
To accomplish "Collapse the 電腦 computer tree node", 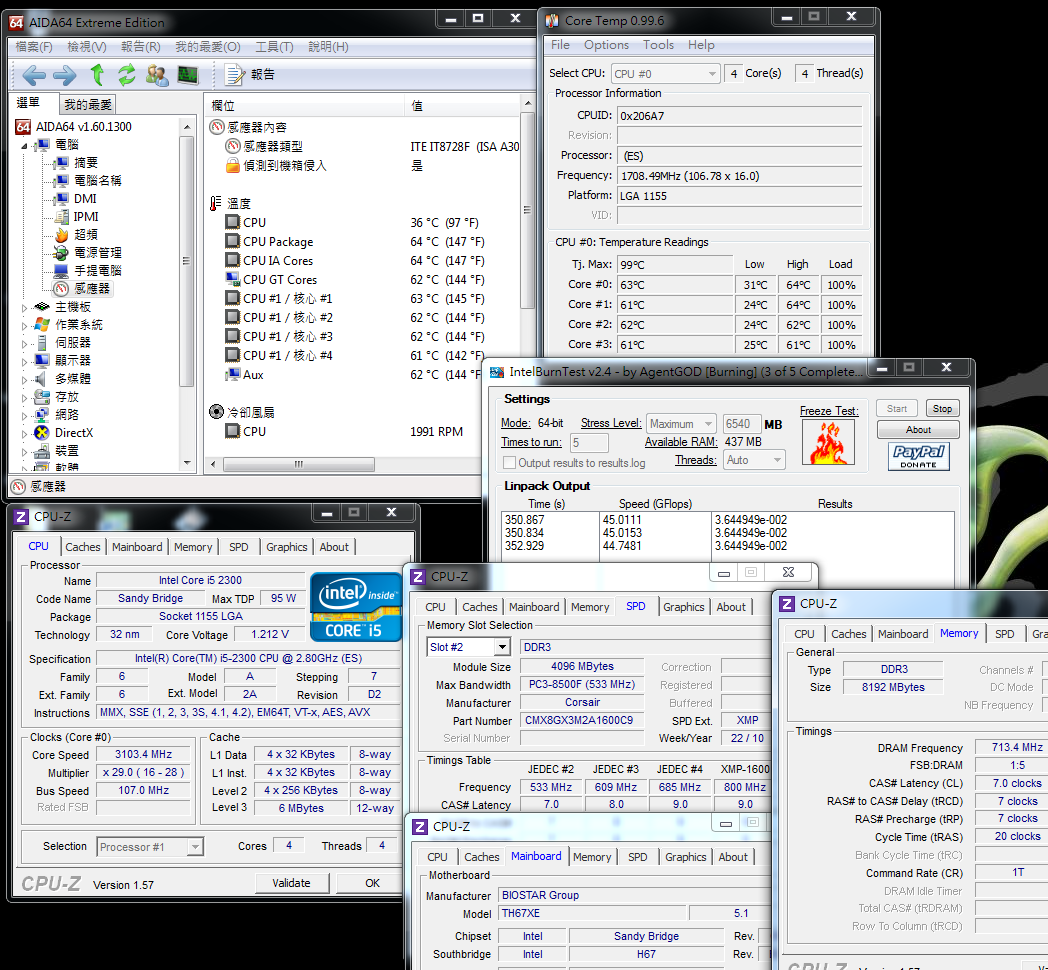I will (24, 145).
